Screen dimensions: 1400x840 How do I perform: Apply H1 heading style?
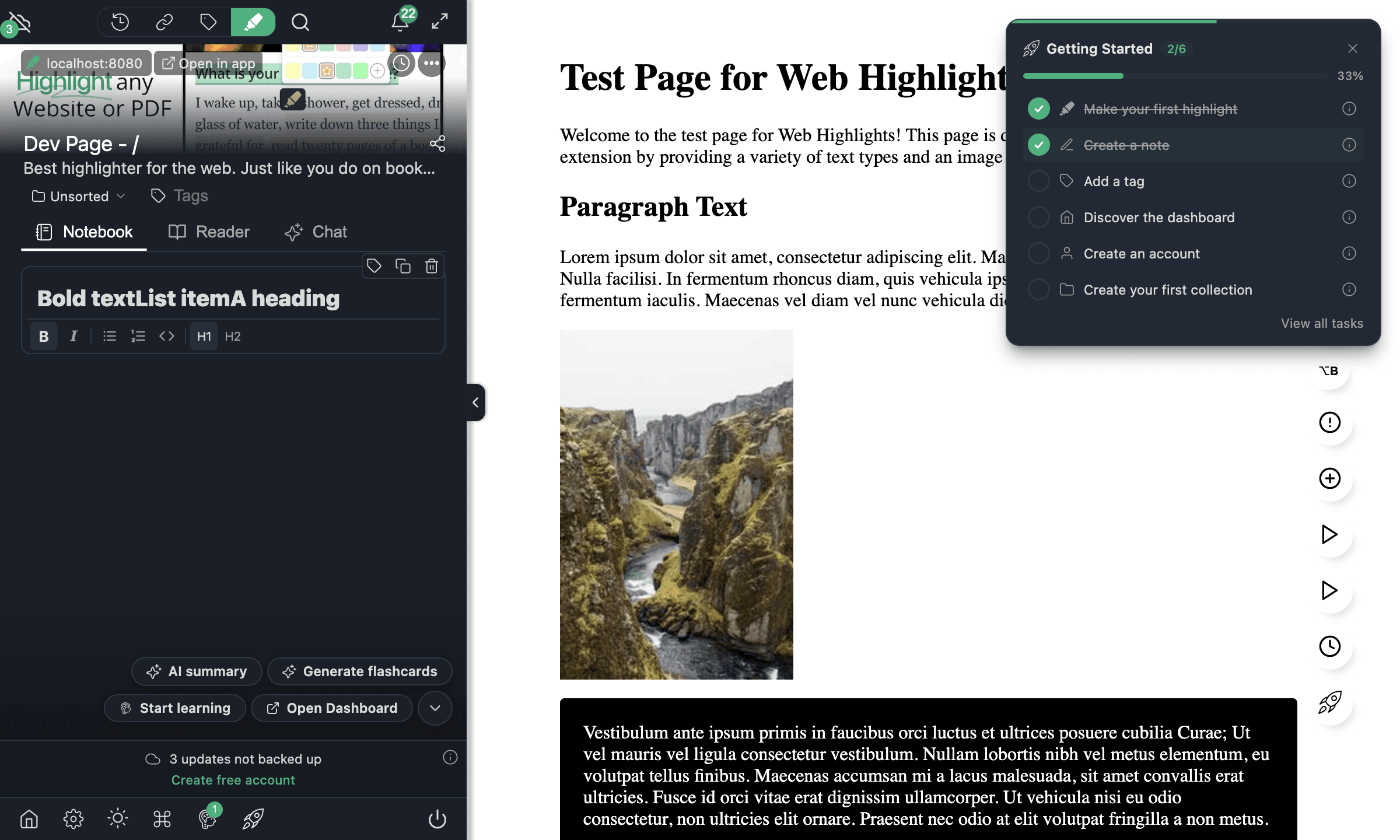point(204,336)
